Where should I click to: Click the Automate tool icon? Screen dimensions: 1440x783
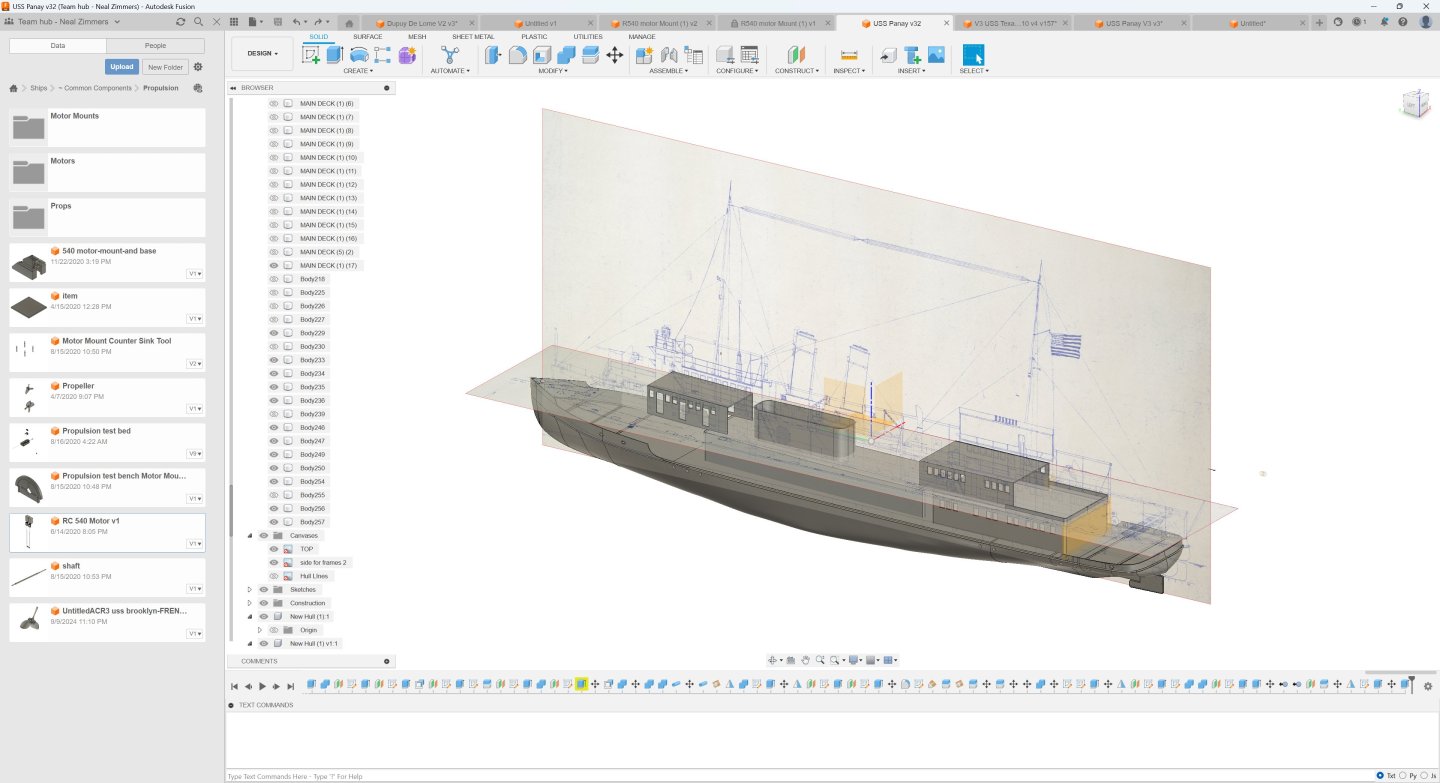[x=450, y=55]
